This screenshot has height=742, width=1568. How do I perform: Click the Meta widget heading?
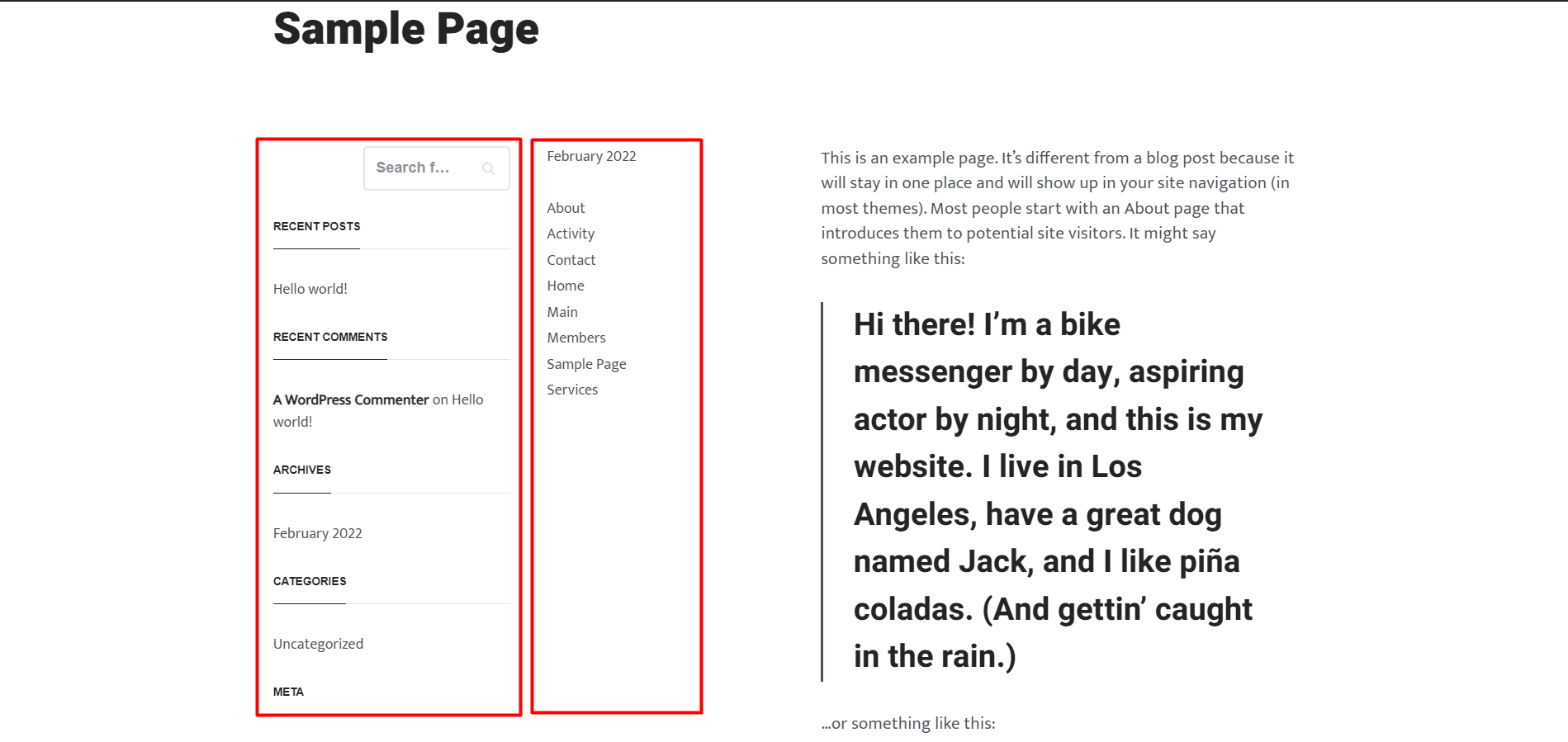(288, 692)
